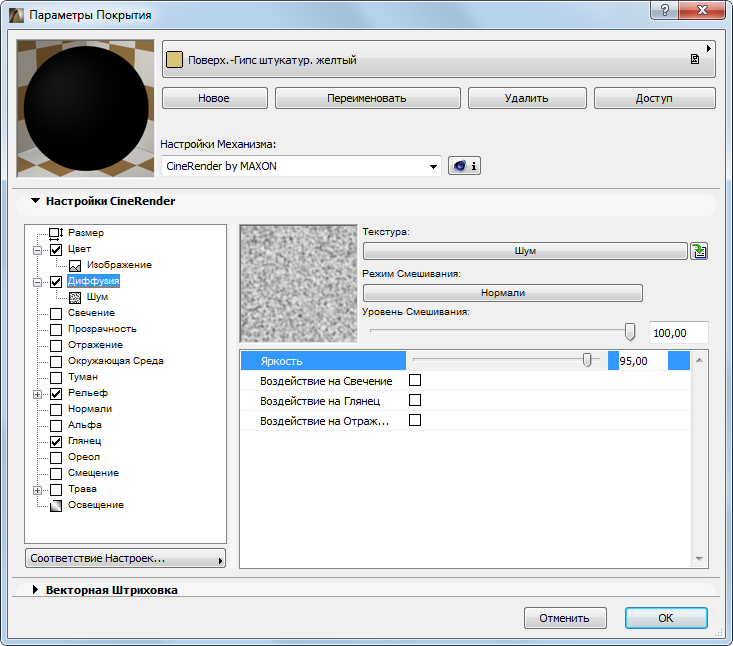
Task: Enable the Ореол channel checkbox
Action: [56, 457]
